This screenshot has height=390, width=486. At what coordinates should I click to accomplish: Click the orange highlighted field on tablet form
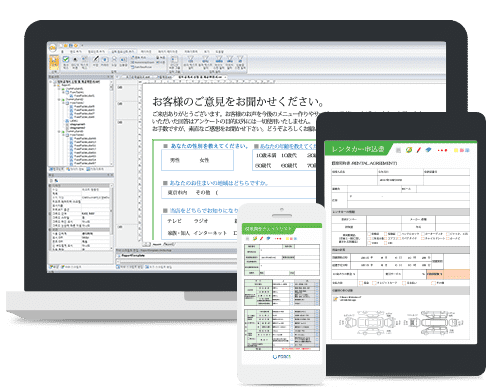pos(448,274)
